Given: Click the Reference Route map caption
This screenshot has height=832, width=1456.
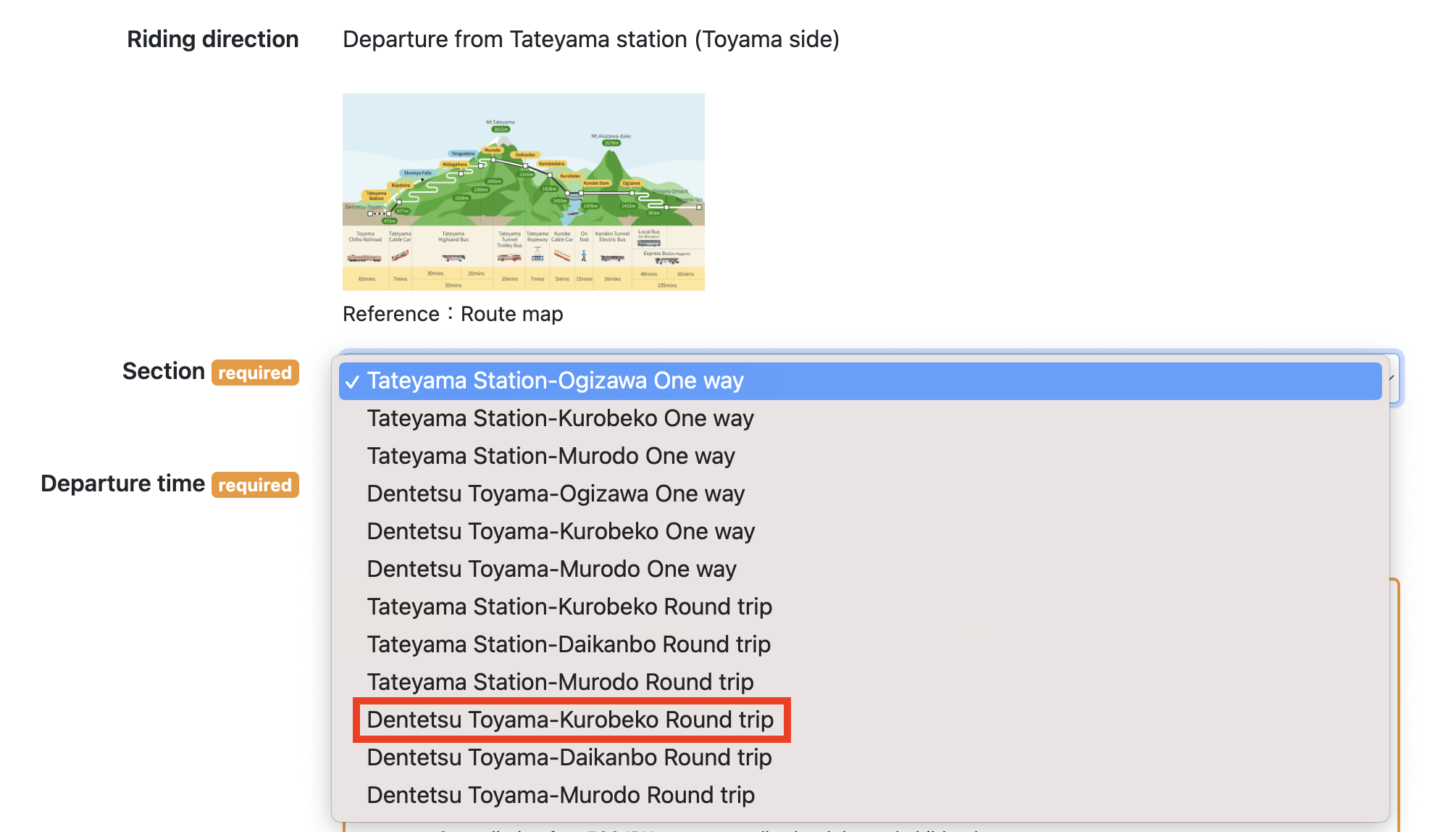Looking at the screenshot, I should 453,314.
